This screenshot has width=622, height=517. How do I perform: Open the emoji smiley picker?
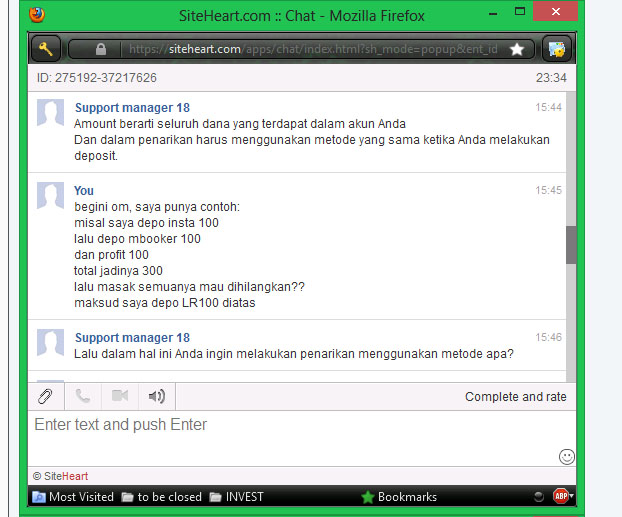click(x=566, y=457)
